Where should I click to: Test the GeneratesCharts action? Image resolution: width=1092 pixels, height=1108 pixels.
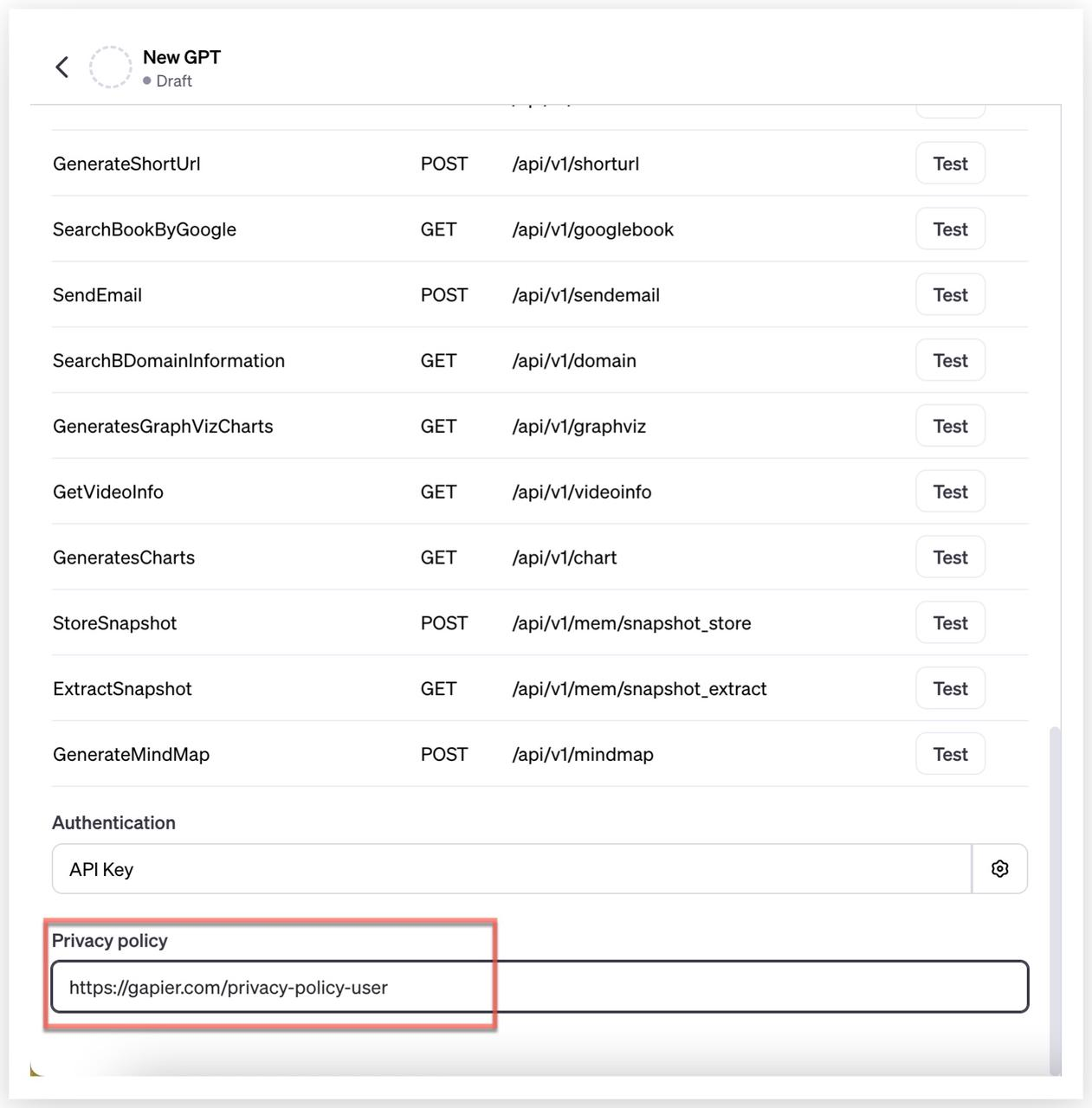tap(950, 557)
